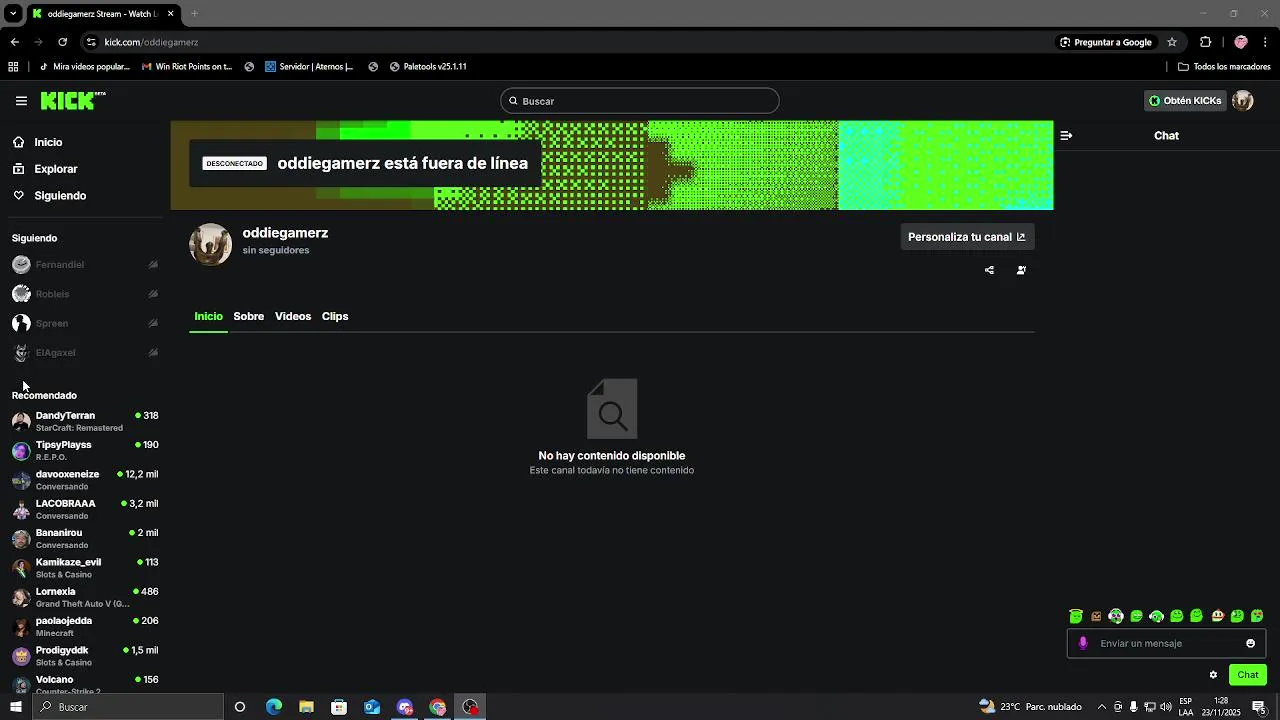The width and height of the screenshot is (1280, 720).
Task: Open the tab search dropdown arrow
Action: pyautogui.click(x=13, y=14)
